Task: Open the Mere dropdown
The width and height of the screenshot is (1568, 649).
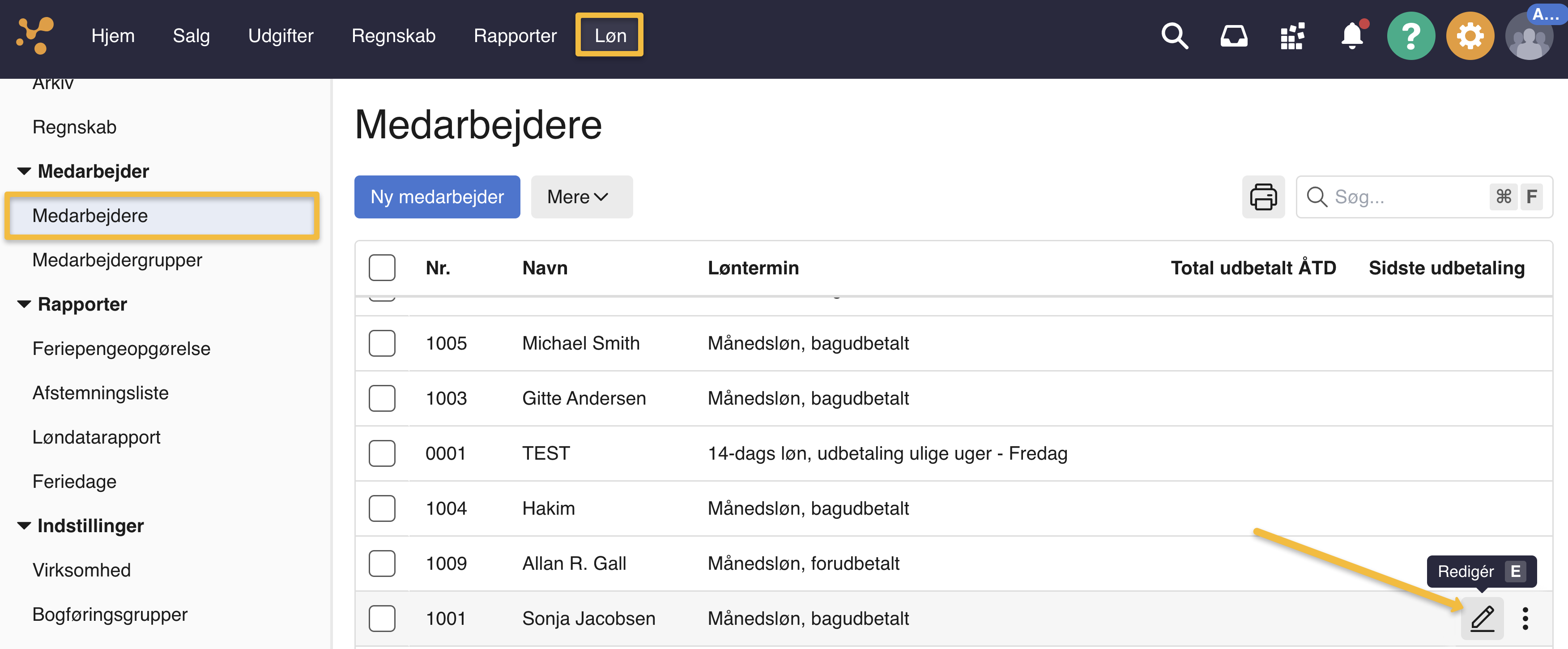Action: tap(581, 196)
